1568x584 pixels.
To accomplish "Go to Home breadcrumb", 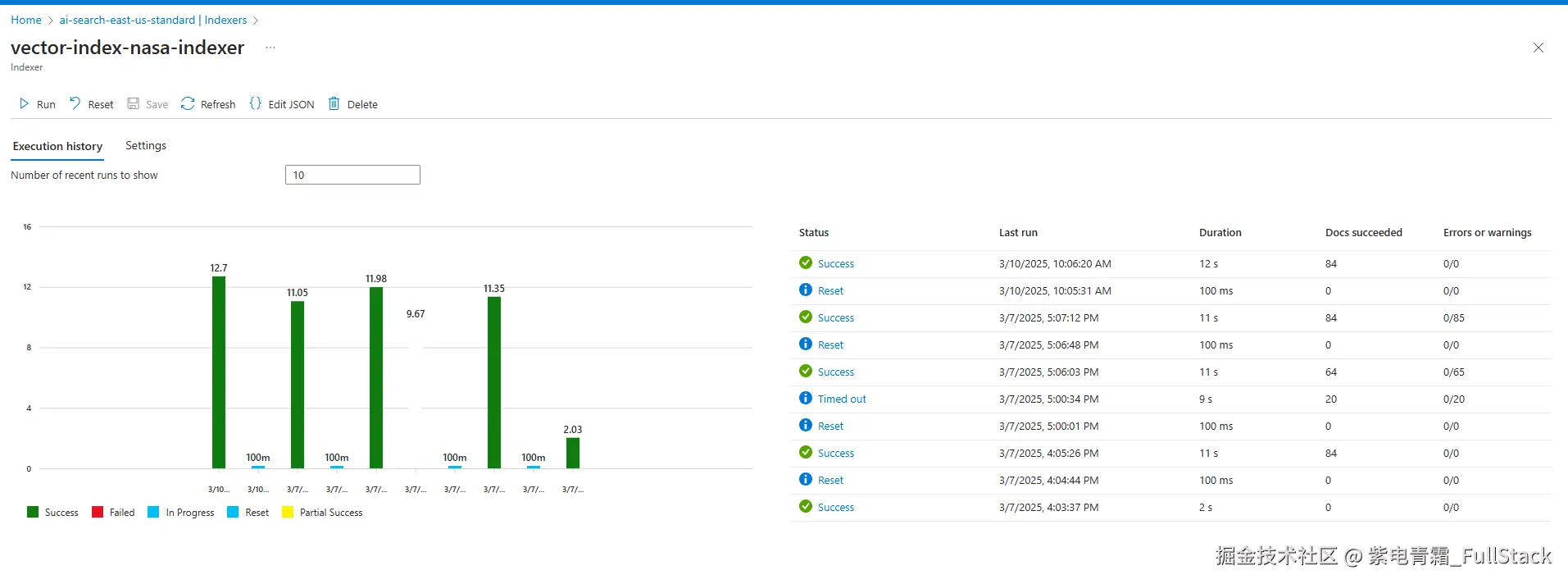I will click(x=26, y=20).
